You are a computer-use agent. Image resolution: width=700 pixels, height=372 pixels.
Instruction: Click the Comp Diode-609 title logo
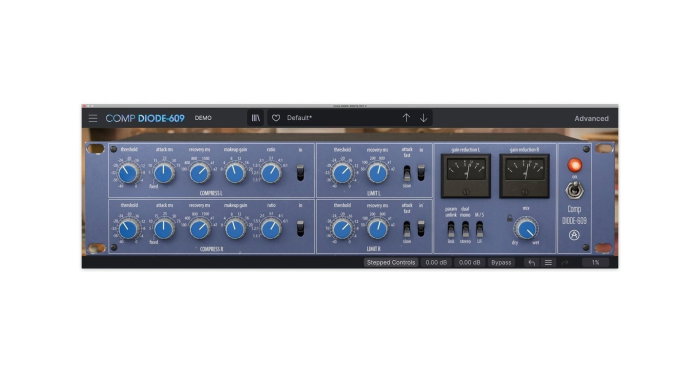pos(145,118)
